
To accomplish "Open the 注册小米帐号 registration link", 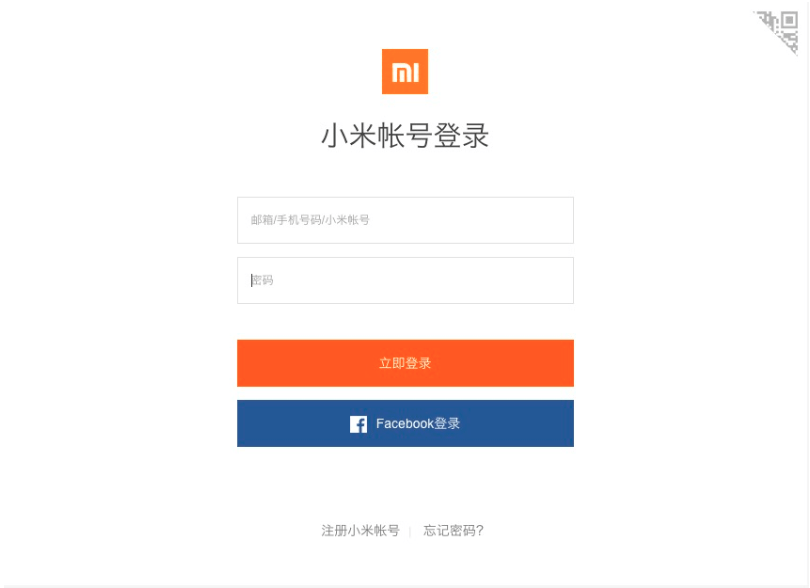I will pyautogui.click(x=361, y=531).
